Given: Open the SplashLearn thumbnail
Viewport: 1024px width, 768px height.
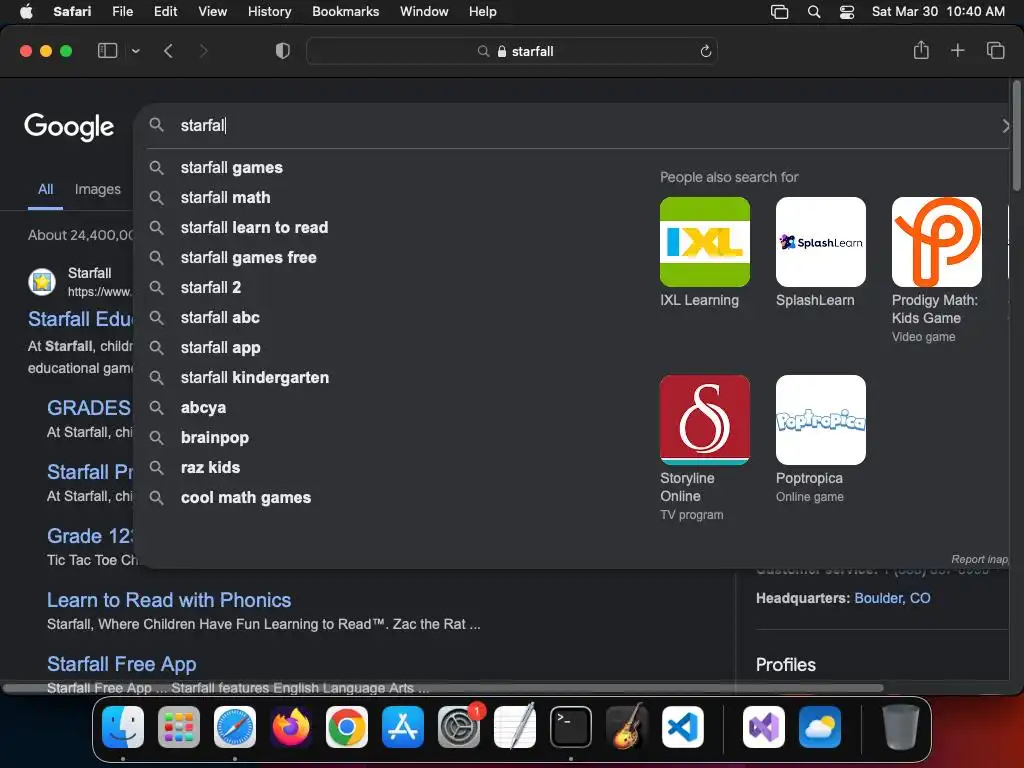Looking at the screenshot, I should 821,242.
